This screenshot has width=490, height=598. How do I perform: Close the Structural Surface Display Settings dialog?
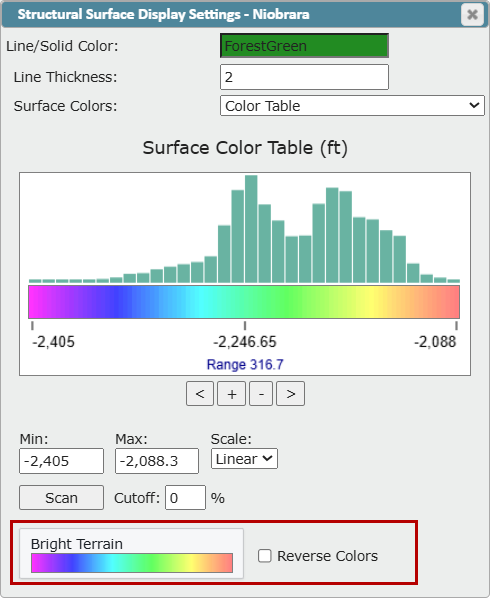click(x=472, y=14)
